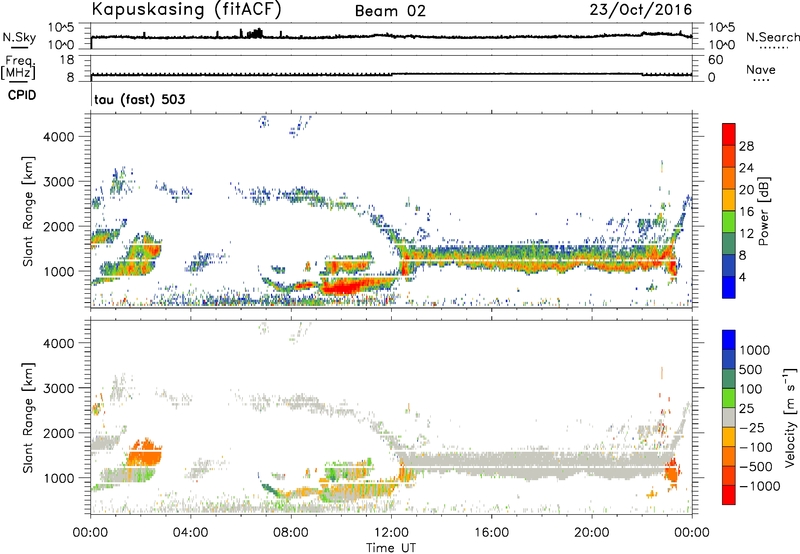Click gray velocity band near 16:00 in velocity panel
This screenshot has width=800, height=554.
(x=491, y=463)
